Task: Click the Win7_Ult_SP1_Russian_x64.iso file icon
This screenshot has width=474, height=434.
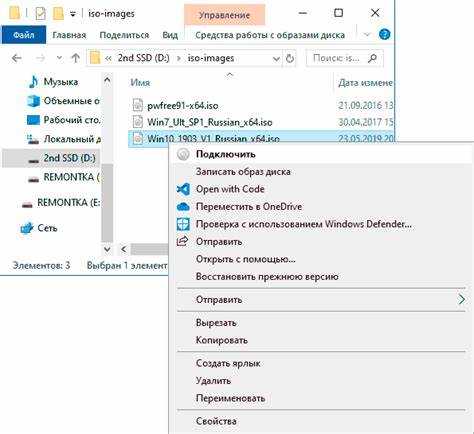Action: pyautogui.click(x=137, y=122)
